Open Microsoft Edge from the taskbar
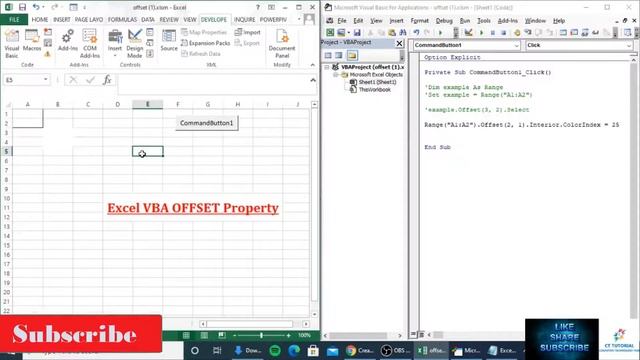Viewport: 640px width, 360px height. (294, 351)
